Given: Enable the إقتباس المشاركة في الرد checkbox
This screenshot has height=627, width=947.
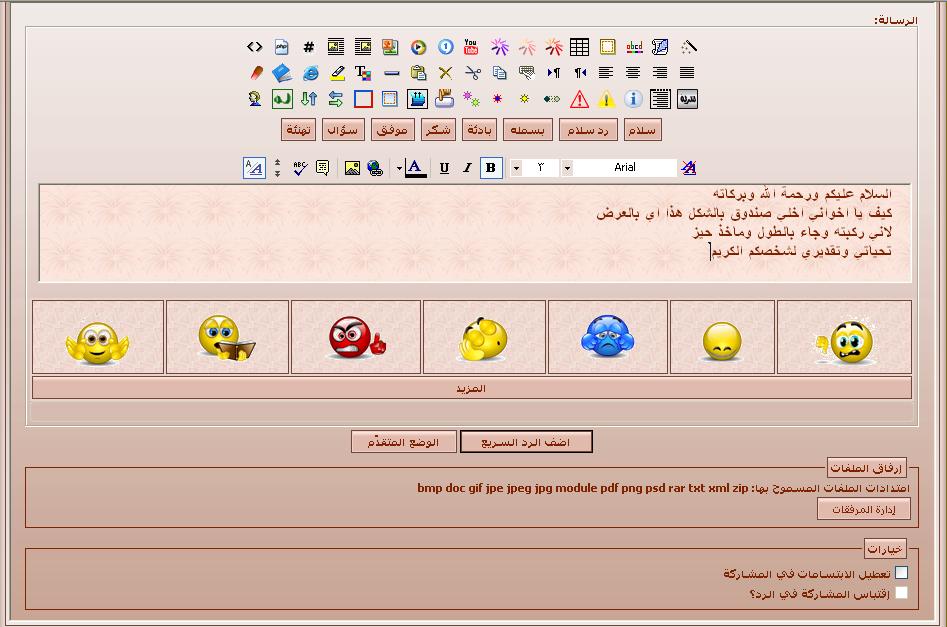Looking at the screenshot, I should tap(901, 593).
